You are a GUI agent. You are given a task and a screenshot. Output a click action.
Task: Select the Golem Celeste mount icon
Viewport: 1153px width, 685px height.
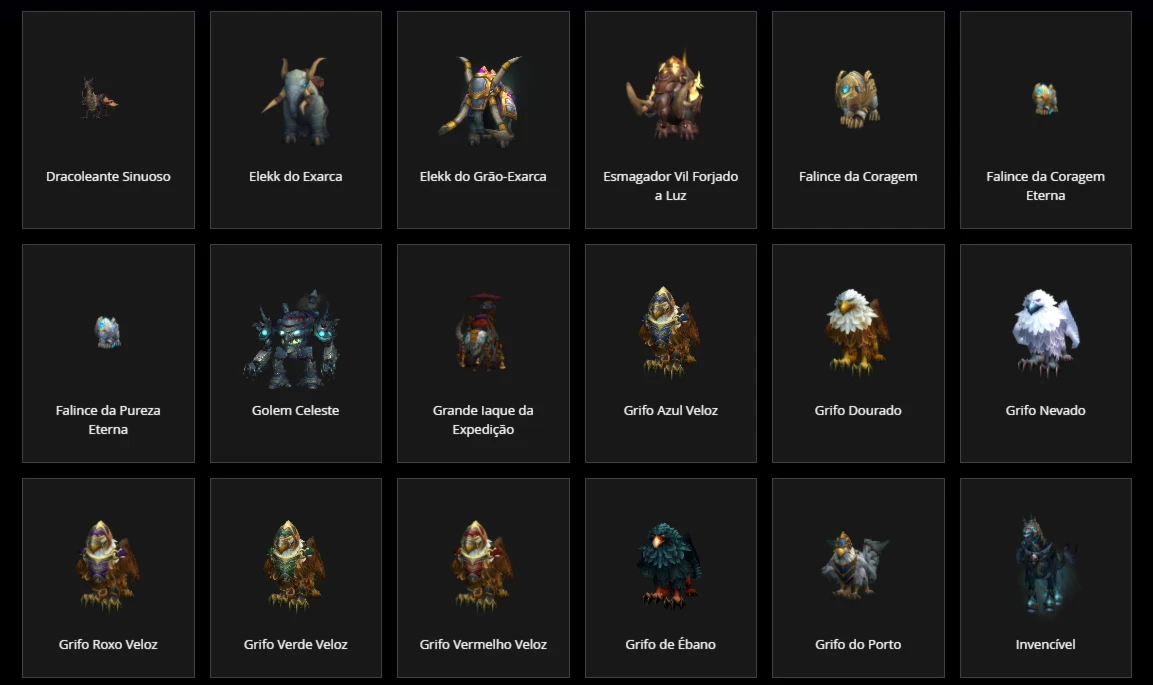(294, 339)
